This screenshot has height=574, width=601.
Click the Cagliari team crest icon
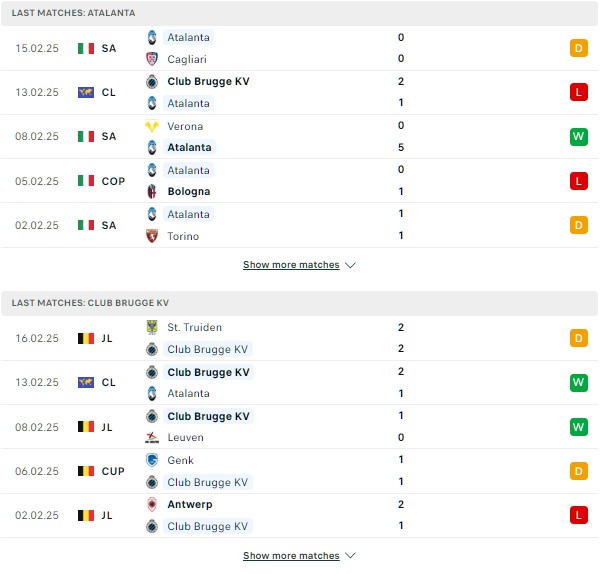point(152,59)
